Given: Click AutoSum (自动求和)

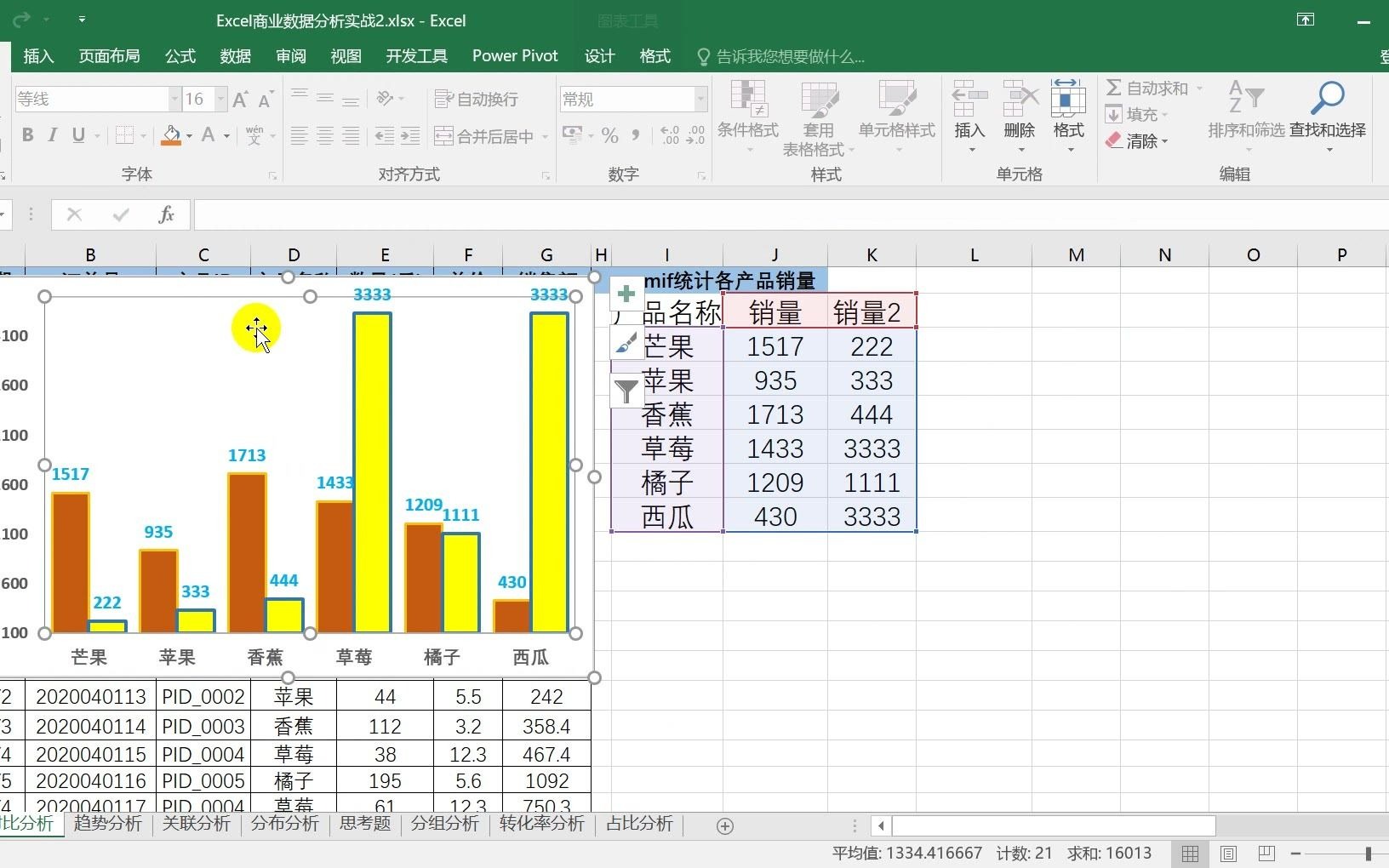Looking at the screenshot, I should point(1147,89).
